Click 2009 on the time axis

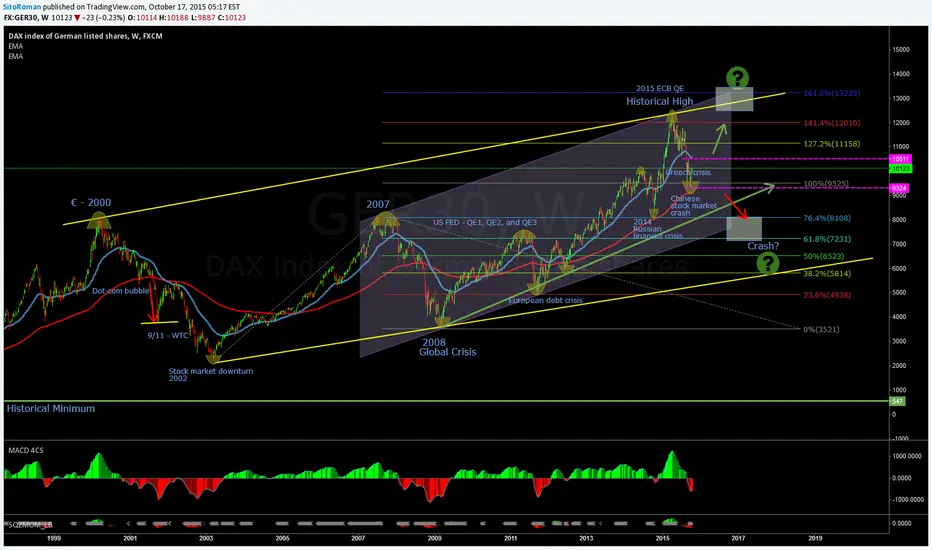434,538
